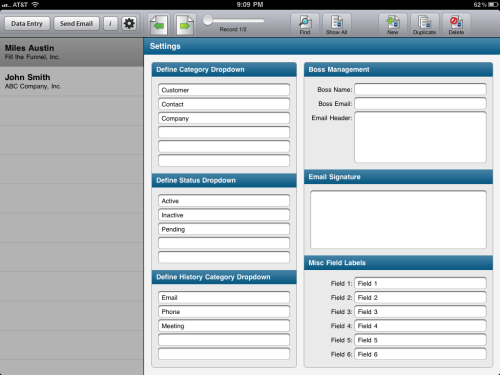The width and height of the screenshot is (500, 375).
Task: Click the 'Record 1/2' label
Action: point(233,29)
